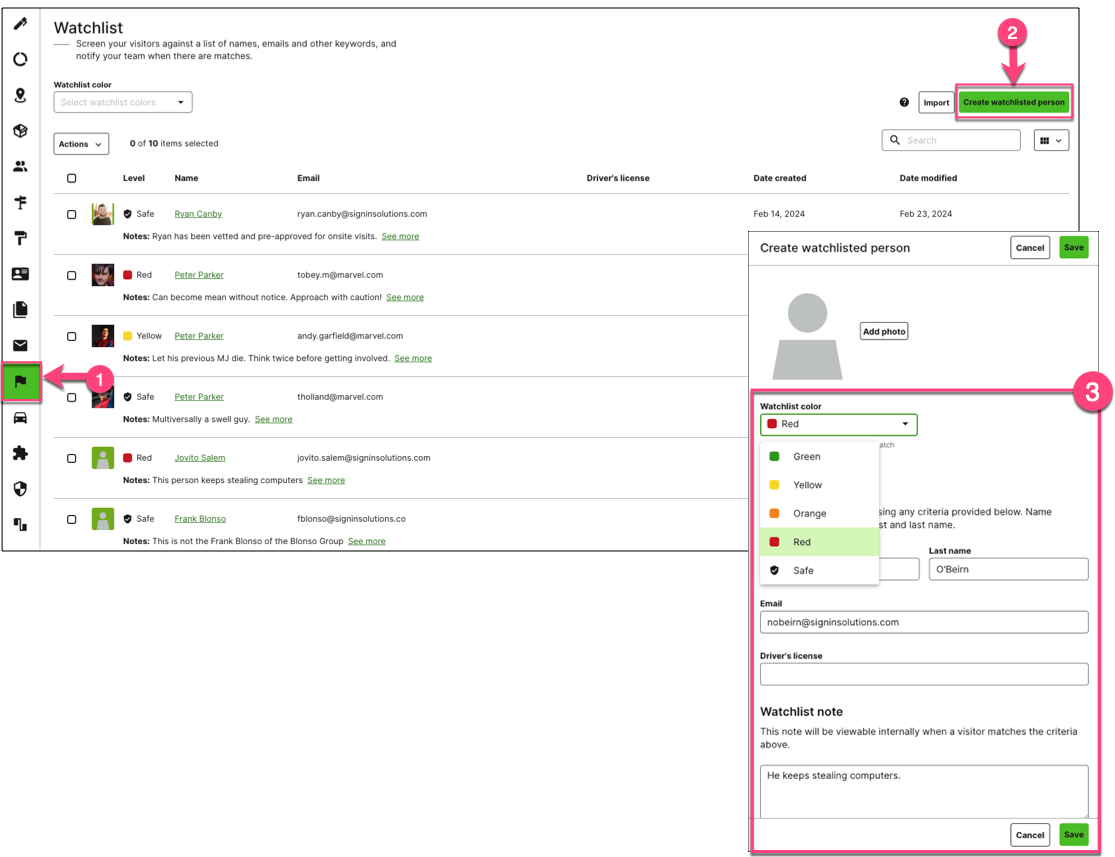Click the people group icon in sidebar
Viewport: 1115px width, 857px height.
point(20,167)
